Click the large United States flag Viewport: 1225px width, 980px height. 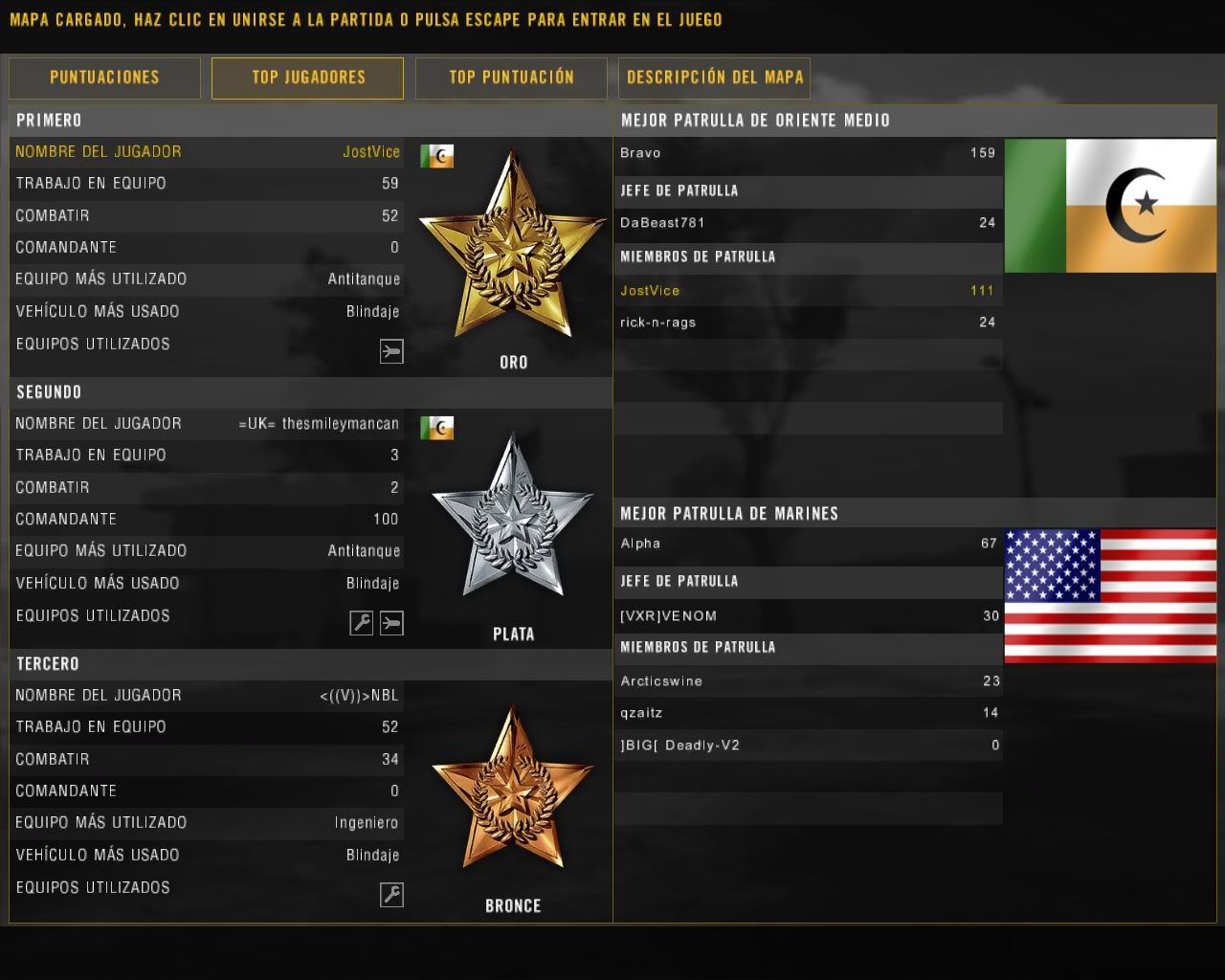tap(1110, 595)
